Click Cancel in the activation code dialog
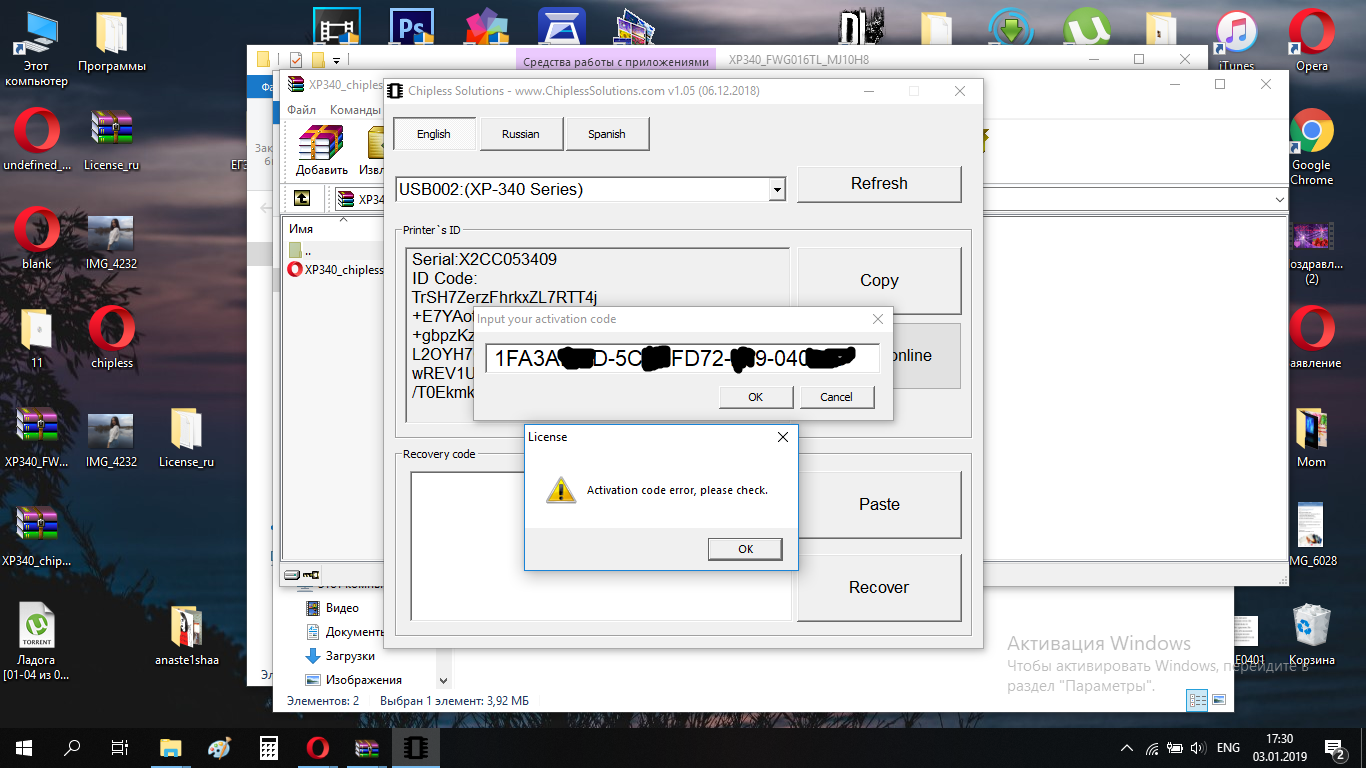1366x768 pixels. coord(837,397)
